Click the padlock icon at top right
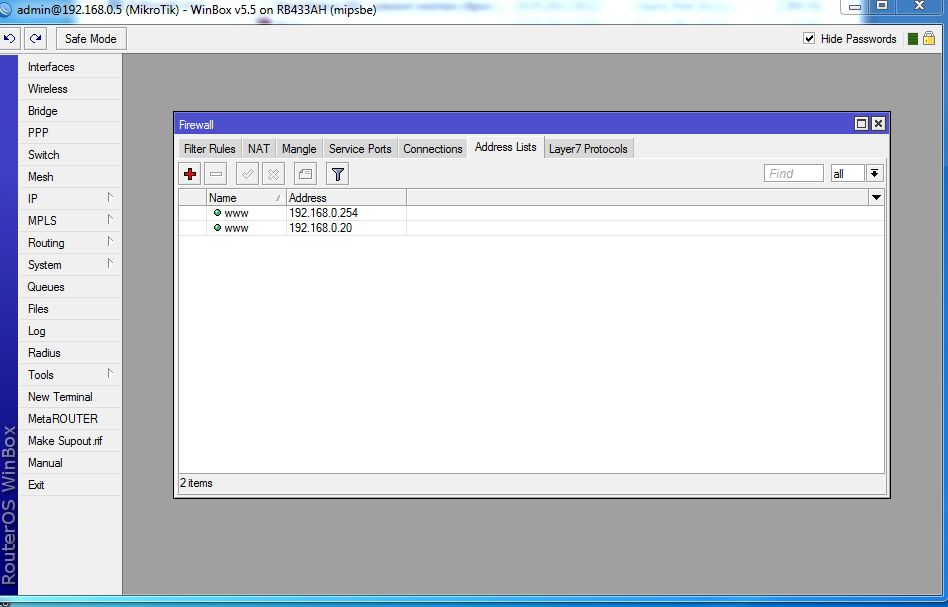The width and height of the screenshot is (948, 607). click(930, 39)
